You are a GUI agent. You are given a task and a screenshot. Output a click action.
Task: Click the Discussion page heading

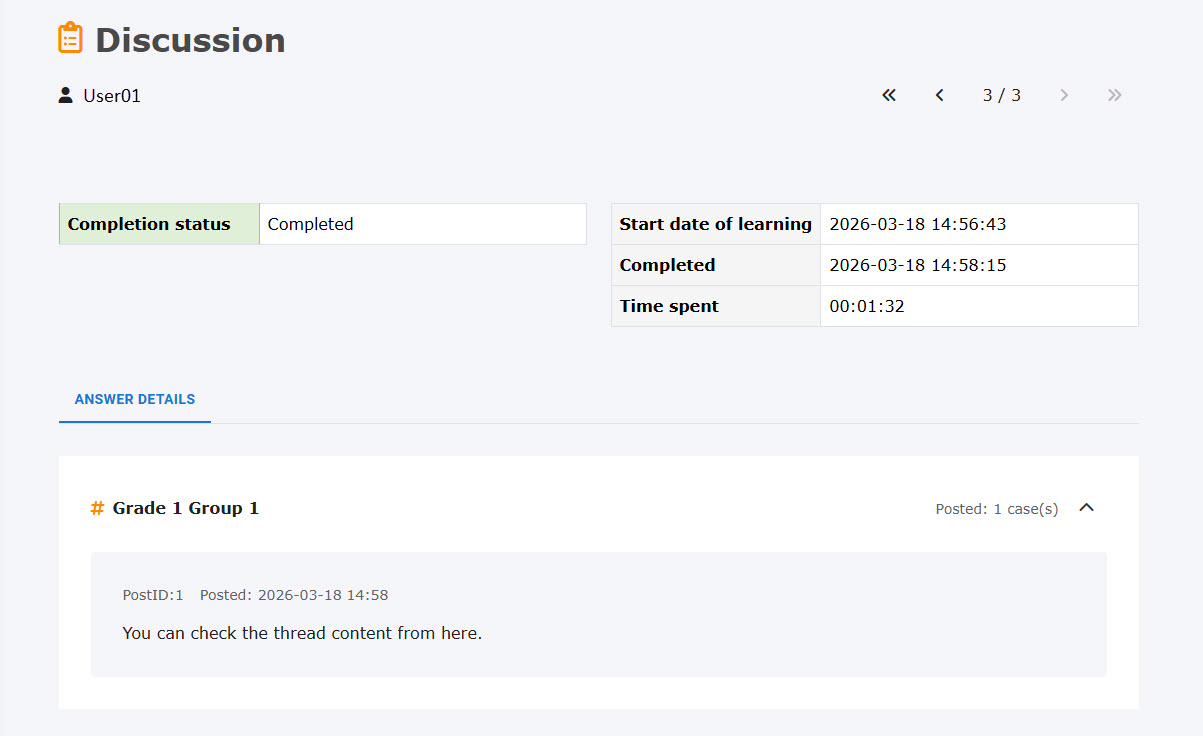[x=190, y=40]
